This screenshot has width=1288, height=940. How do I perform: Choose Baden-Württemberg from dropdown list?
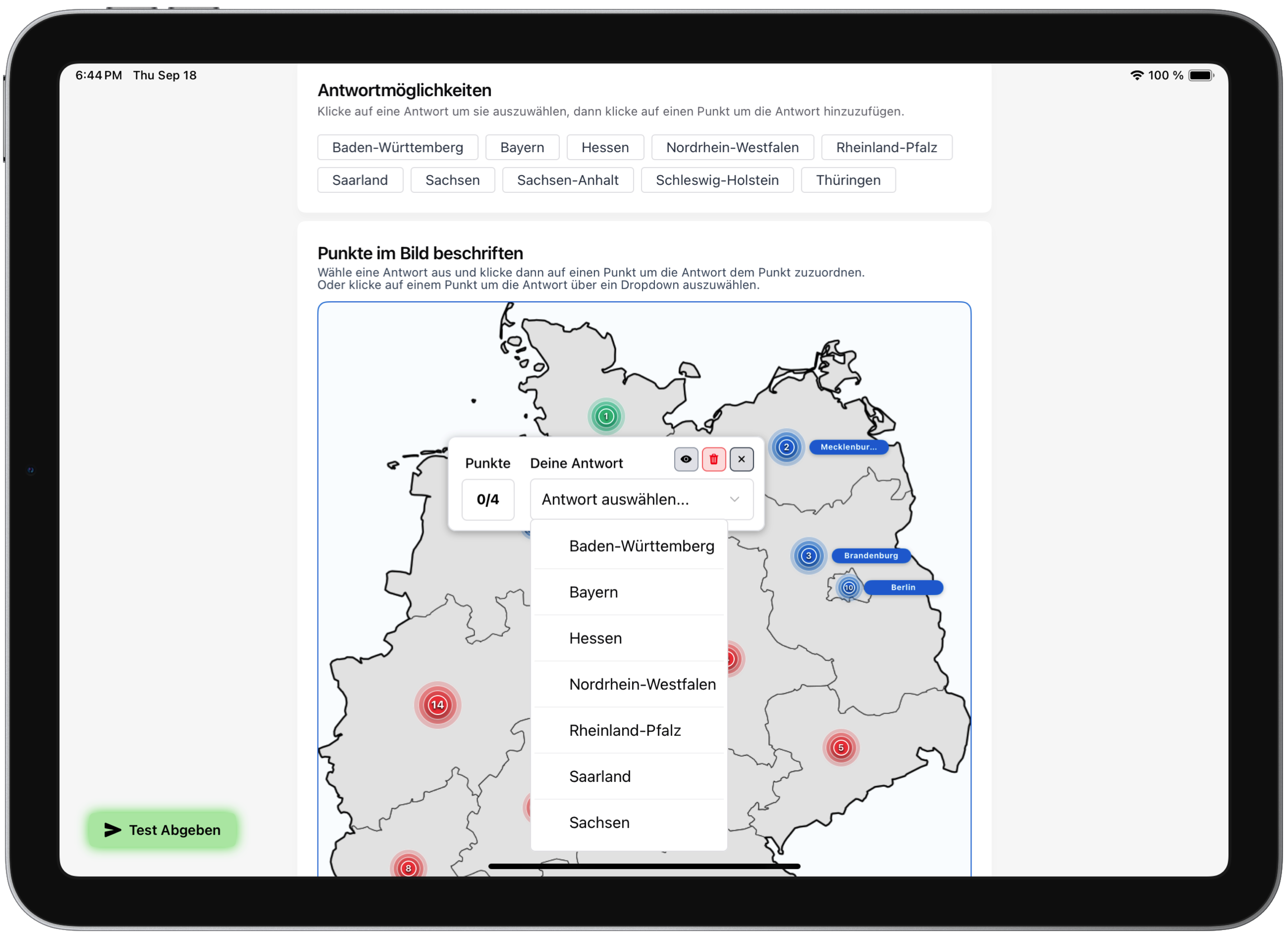(x=641, y=546)
